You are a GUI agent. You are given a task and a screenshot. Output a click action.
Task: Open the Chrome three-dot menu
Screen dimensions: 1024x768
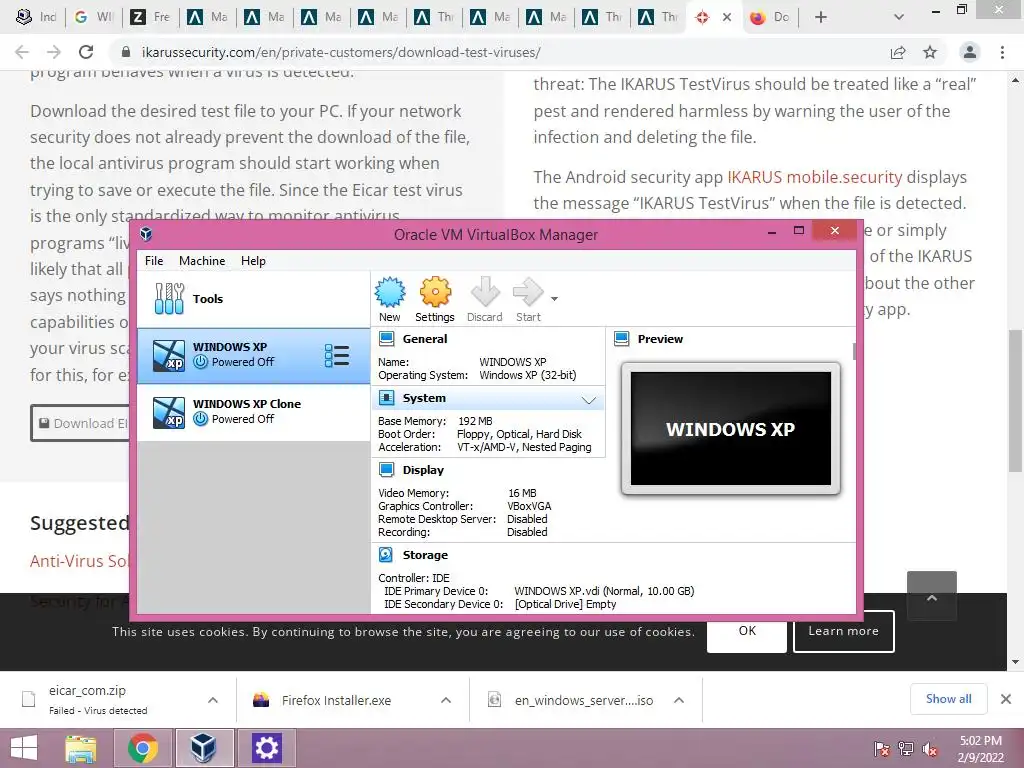(1002, 52)
